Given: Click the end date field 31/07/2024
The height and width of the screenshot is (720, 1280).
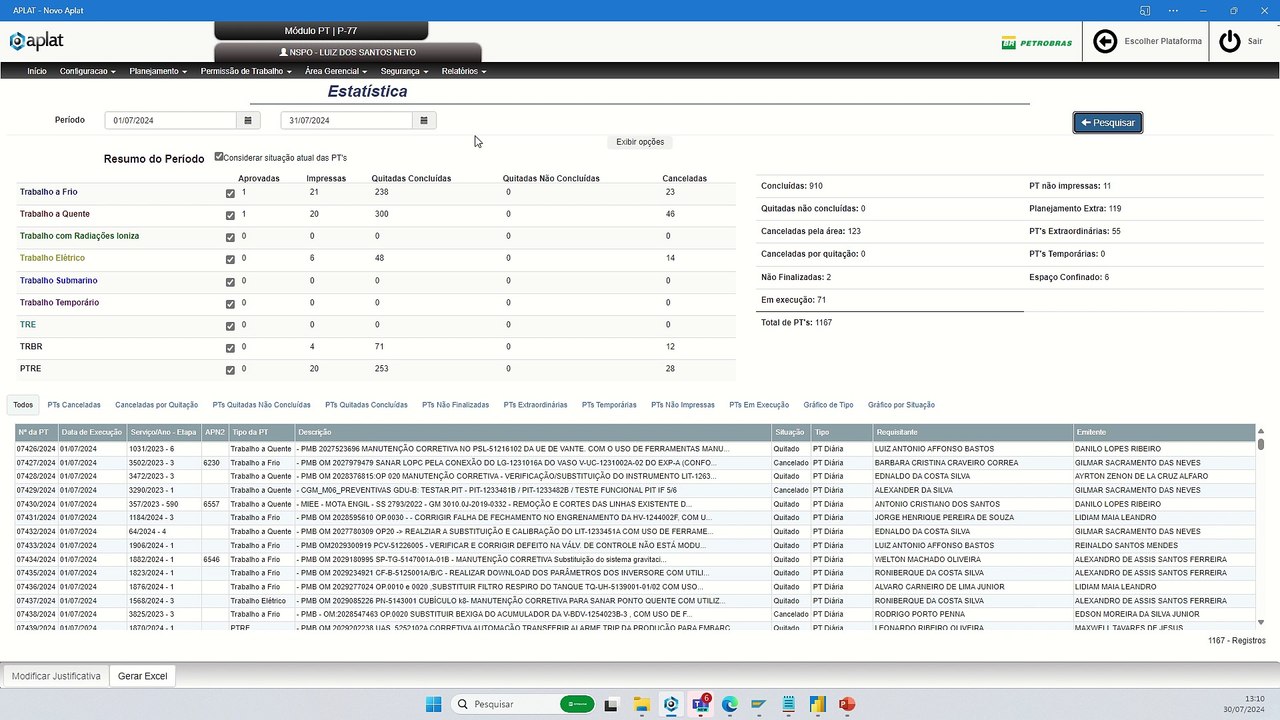Looking at the screenshot, I should (346, 120).
